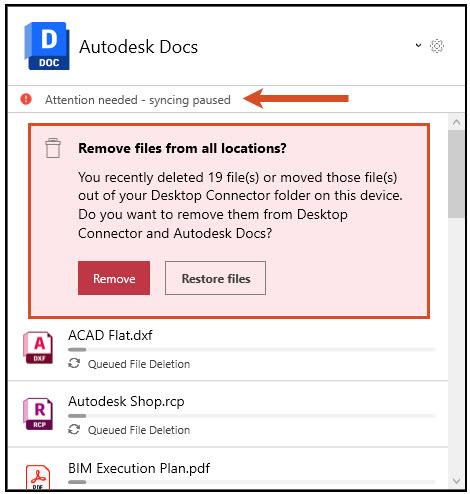Click sync icon beside ACAD Flat.dxf status
The width and height of the screenshot is (470, 494).
74,363
